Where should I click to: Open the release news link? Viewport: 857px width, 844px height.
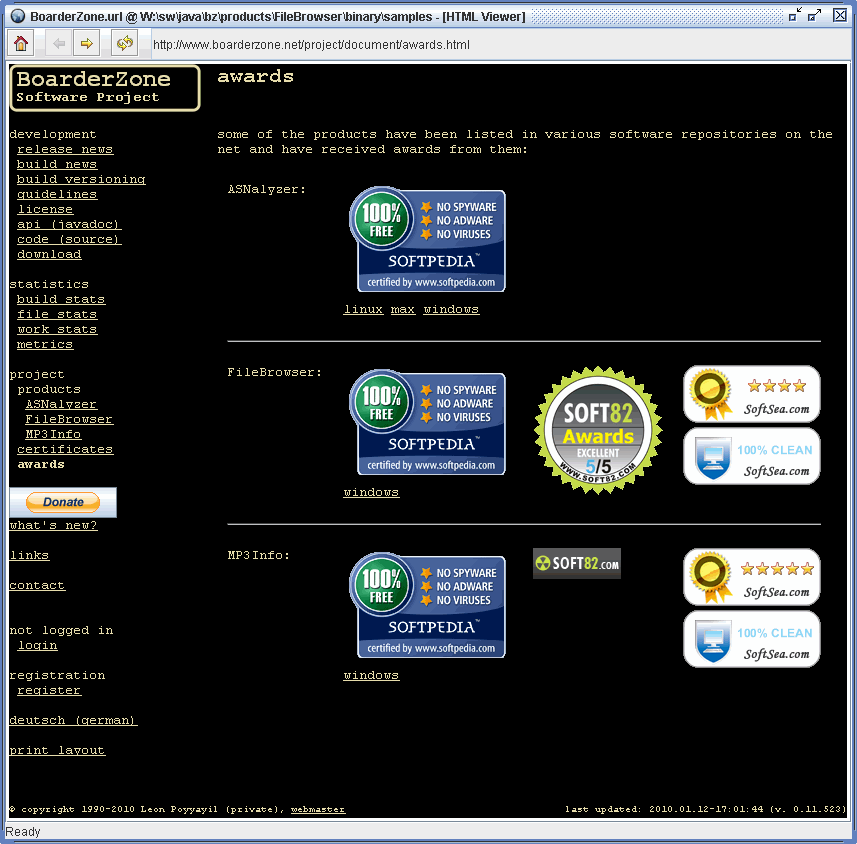(x=64, y=149)
